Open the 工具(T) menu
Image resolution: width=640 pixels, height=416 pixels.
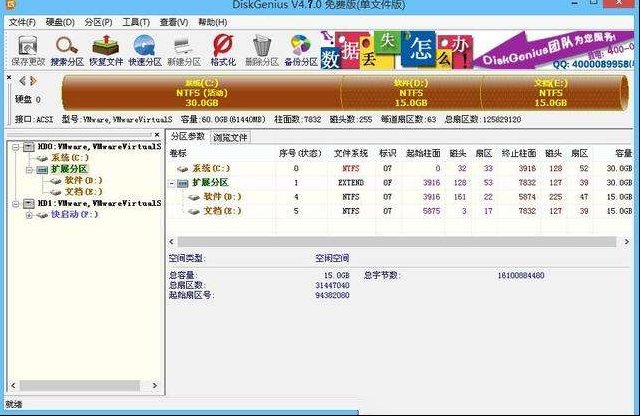point(136,22)
